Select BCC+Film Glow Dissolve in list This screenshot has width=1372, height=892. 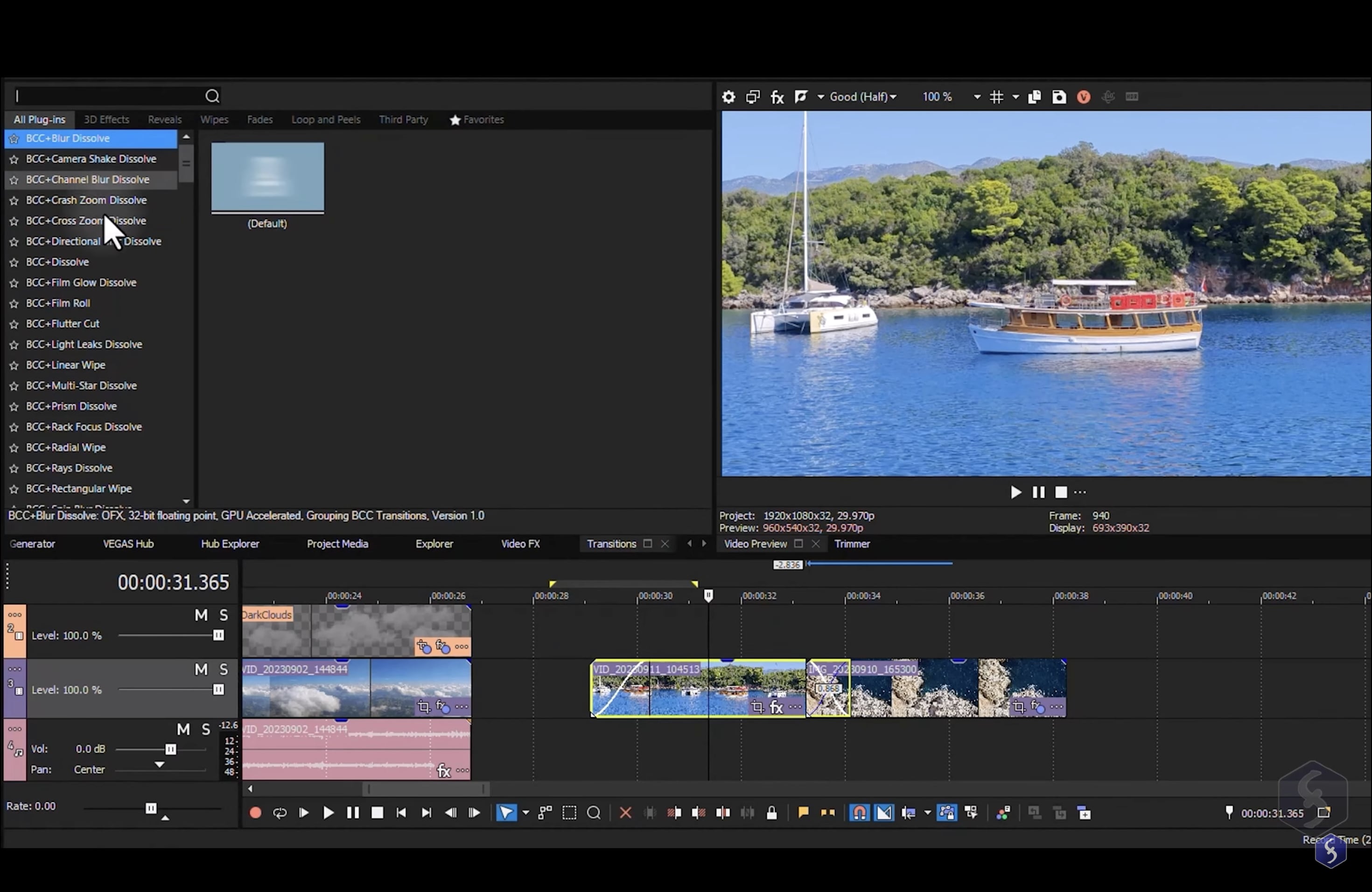[x=81, y=282]
